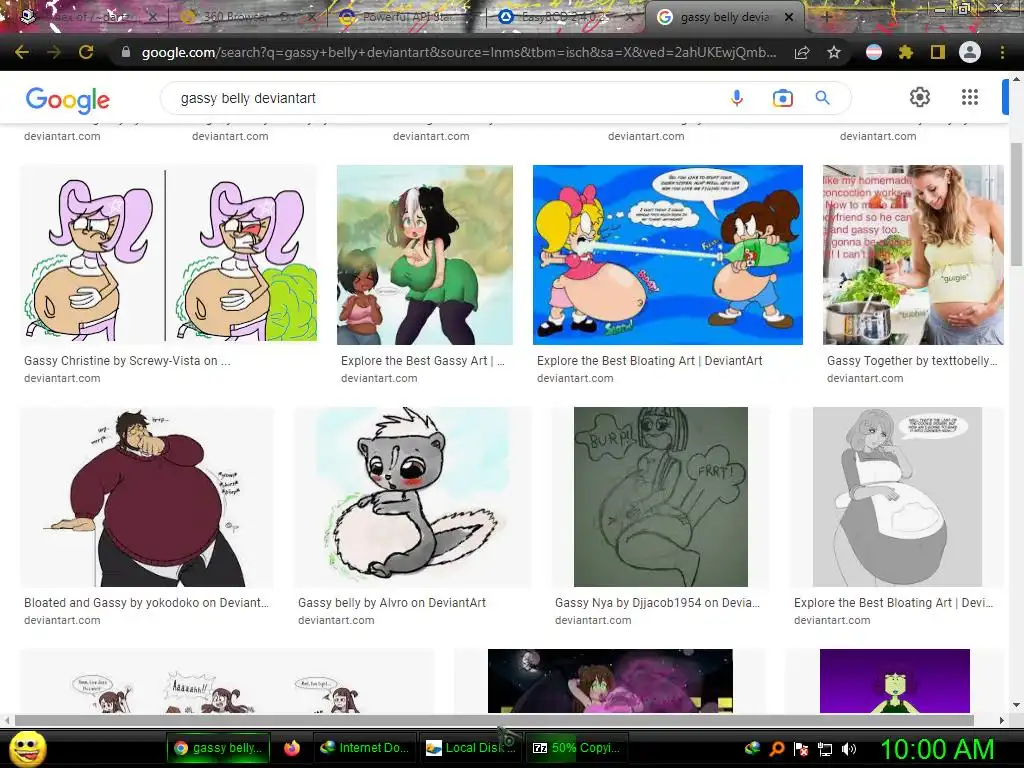Select the gassy belly deviantart tab
The image size is (1024, 768).
click(725, 17)
